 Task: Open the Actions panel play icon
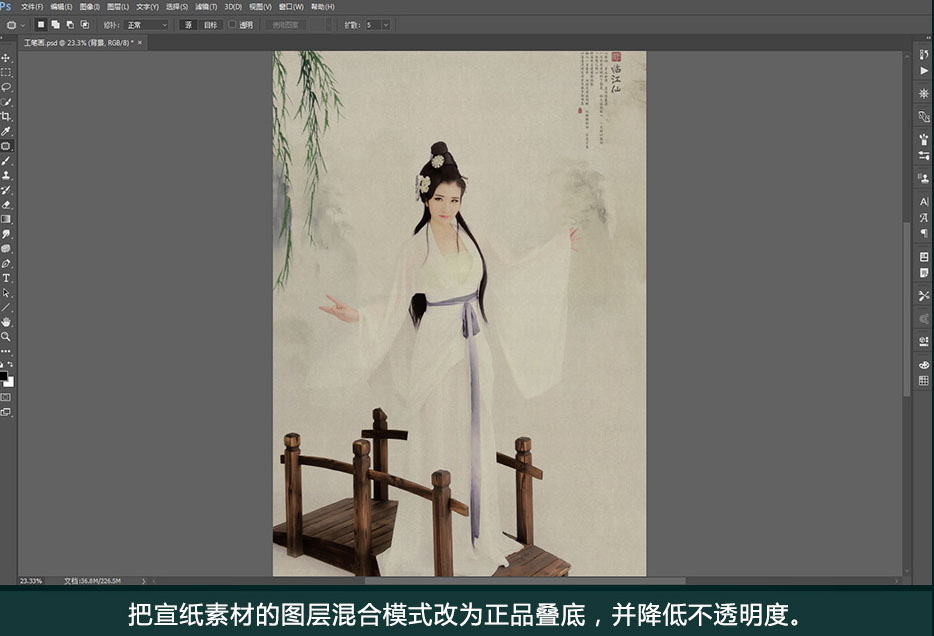924,70
